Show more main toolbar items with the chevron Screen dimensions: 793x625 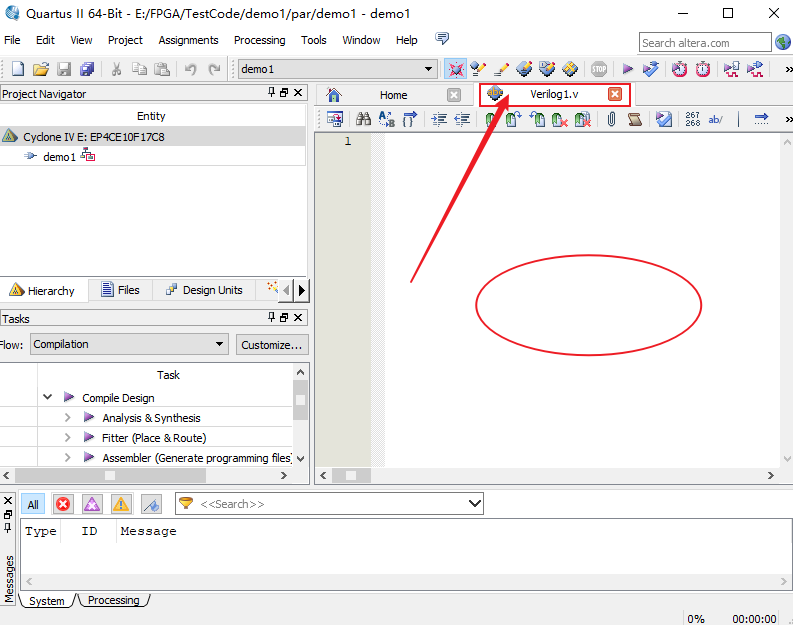pos(788,69)
